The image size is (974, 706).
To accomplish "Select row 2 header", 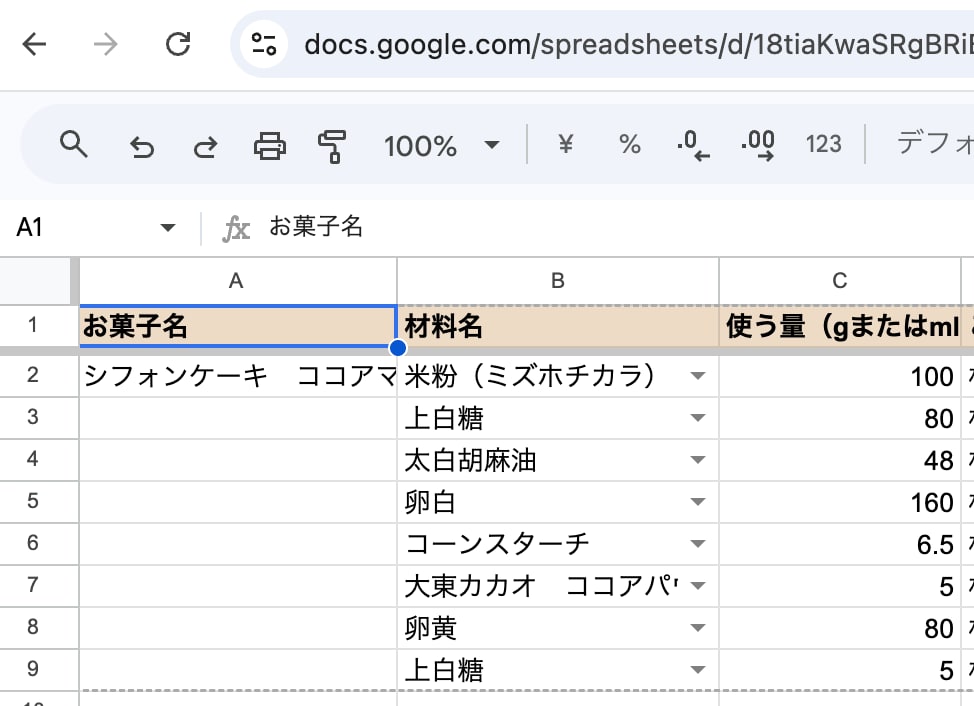I will click(x=34, y=375).
